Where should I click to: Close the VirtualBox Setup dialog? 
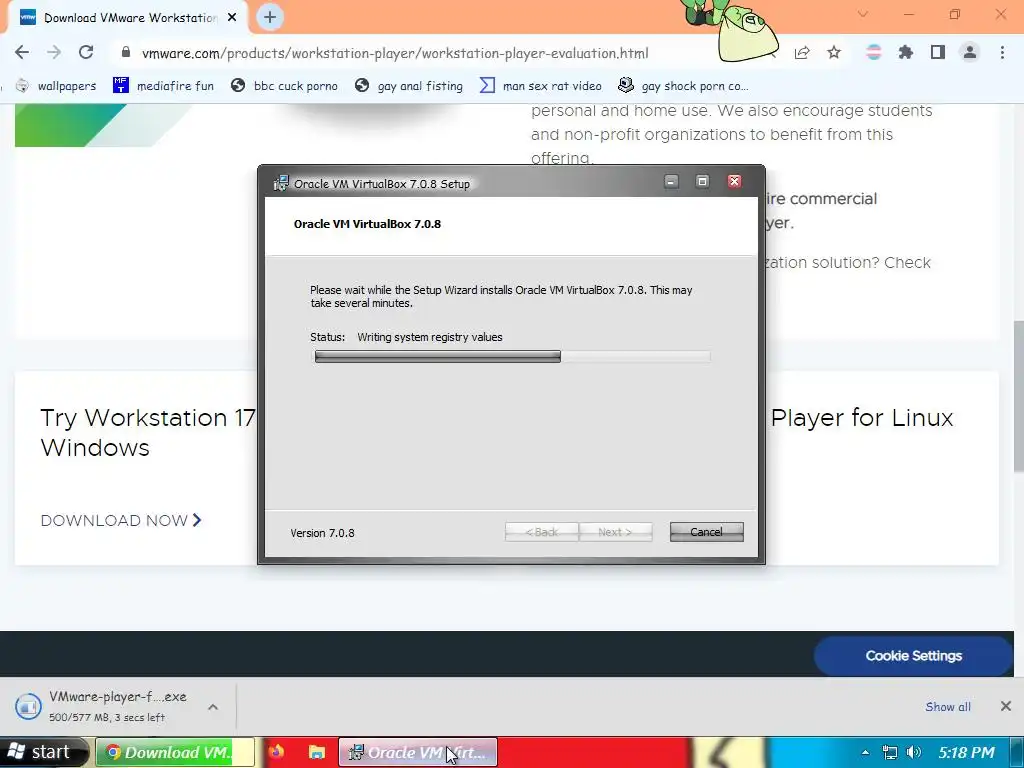[734, 182]
